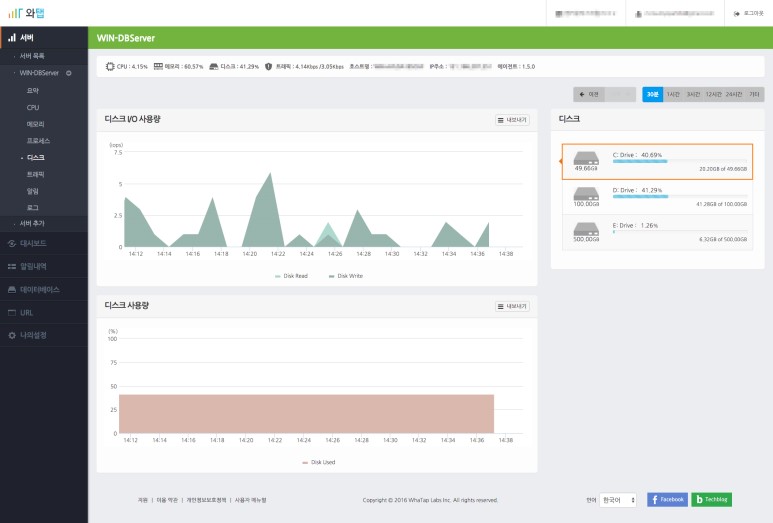Open 내보내기 export menu for disk usage chart

[512, 306]
